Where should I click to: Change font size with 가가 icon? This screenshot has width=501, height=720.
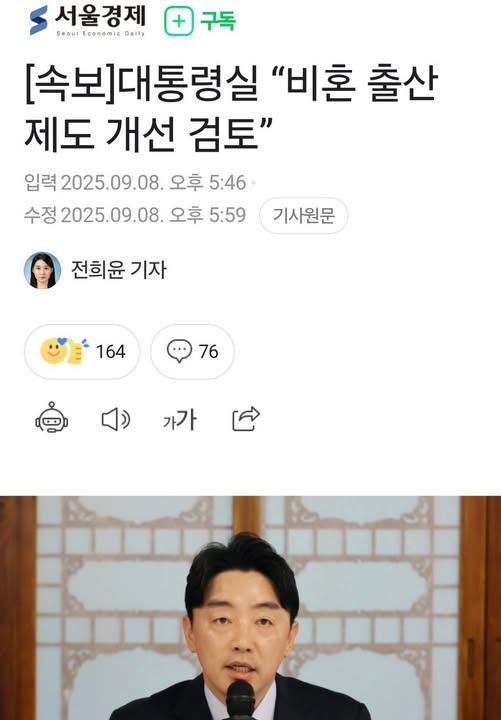(x=180, y=420)
